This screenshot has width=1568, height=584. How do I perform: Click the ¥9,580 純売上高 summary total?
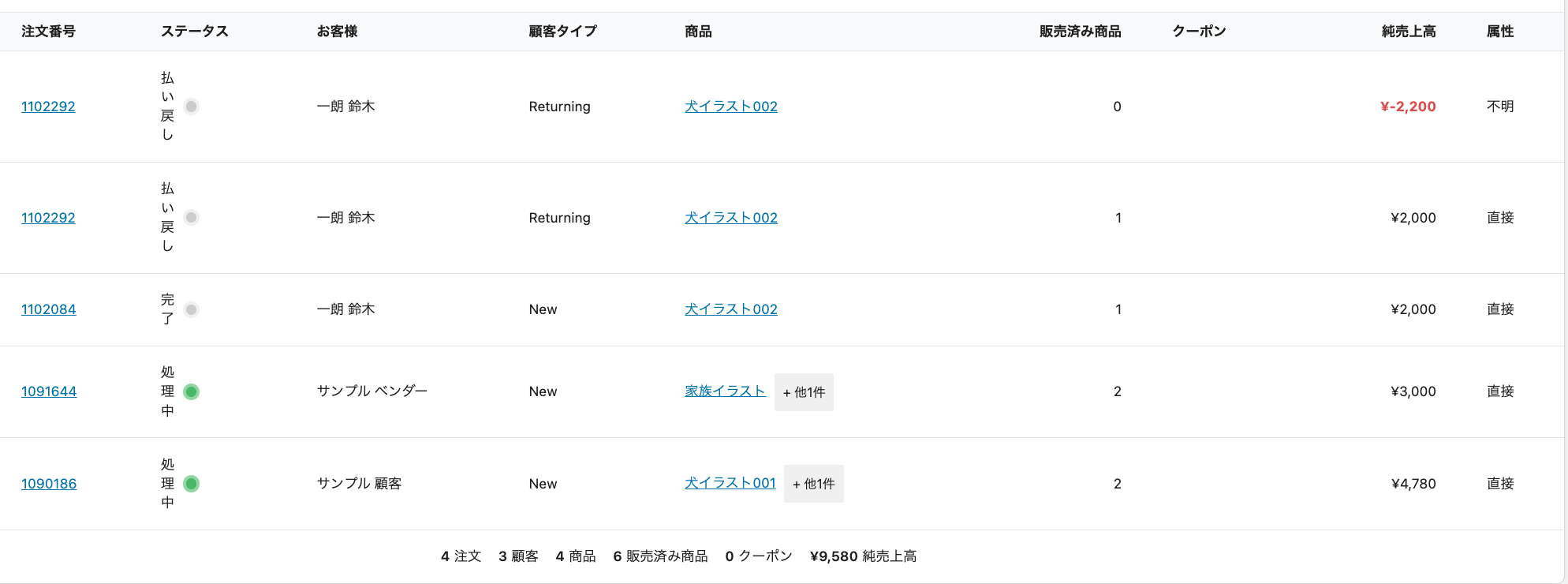(x=863, y=556)
